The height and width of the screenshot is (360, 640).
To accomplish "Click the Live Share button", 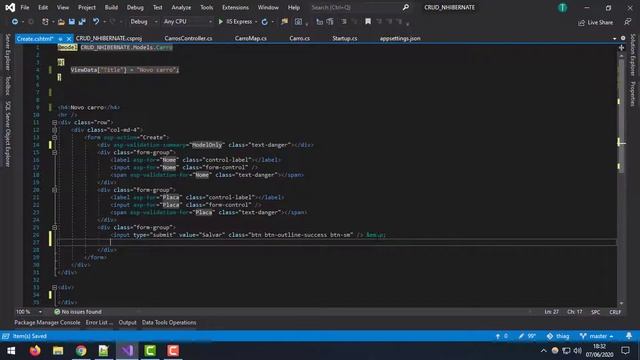I will click(x=596, y=22).
